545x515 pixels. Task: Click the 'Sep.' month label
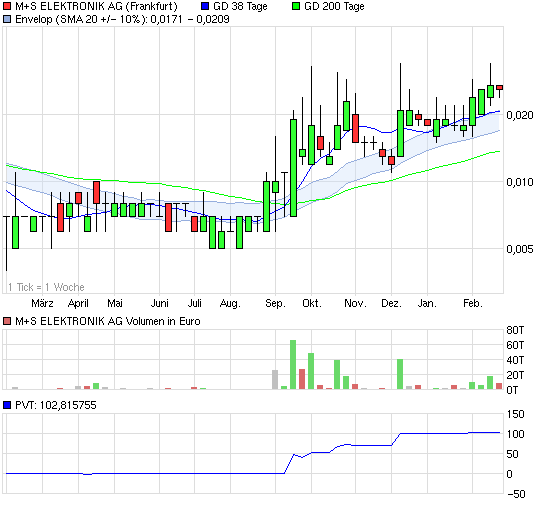[x=275, y=304]
